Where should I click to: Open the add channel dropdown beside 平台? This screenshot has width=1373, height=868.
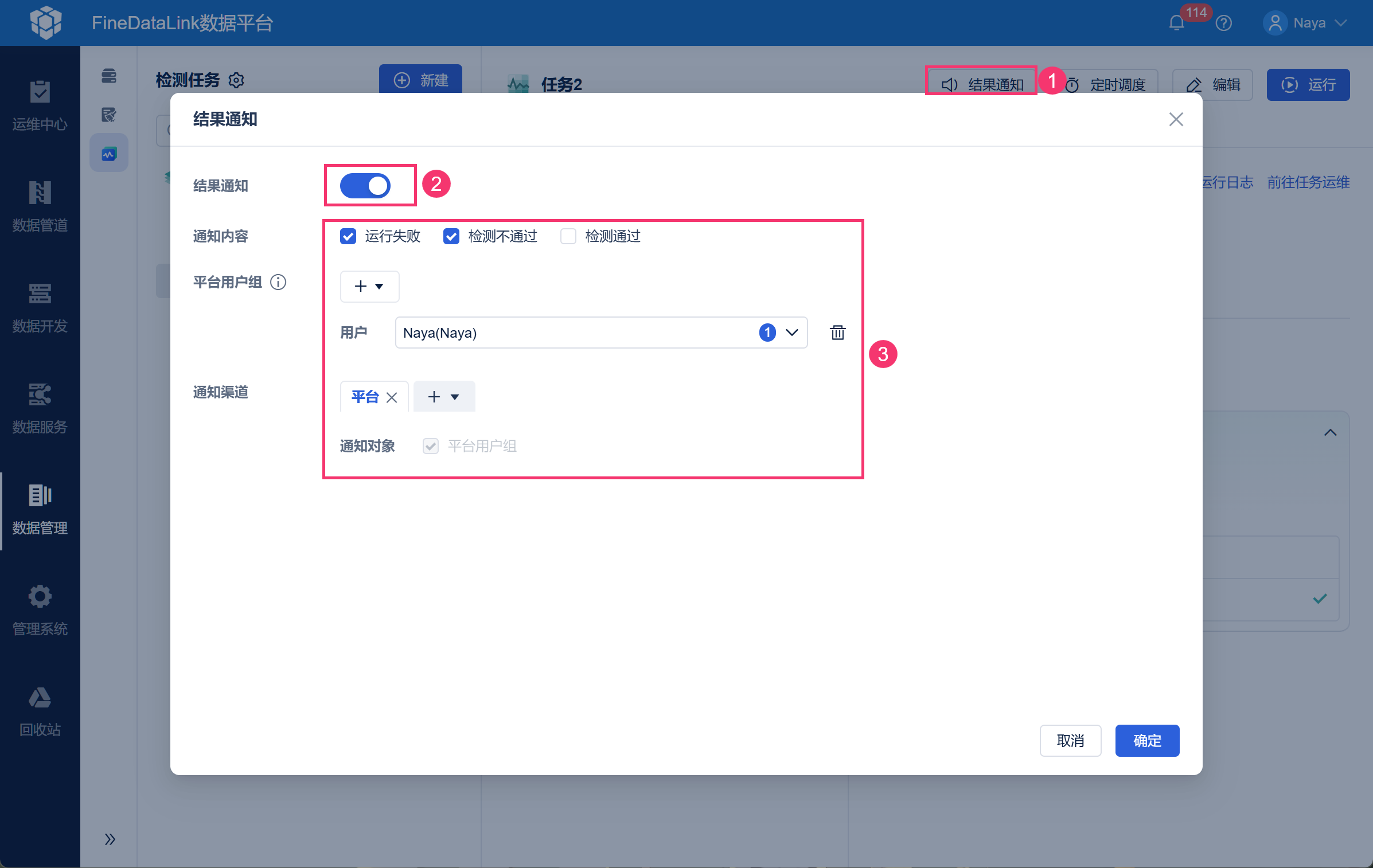point(444,396)
